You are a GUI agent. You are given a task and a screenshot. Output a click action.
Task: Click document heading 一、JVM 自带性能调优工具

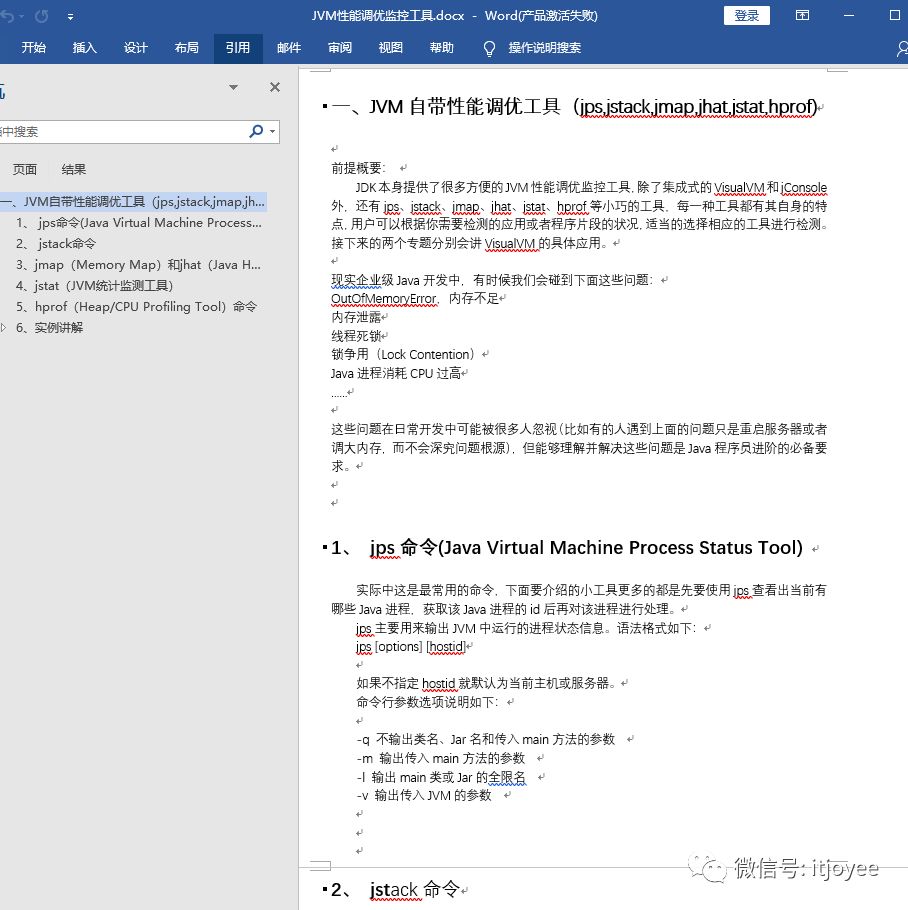click(574, 107)
